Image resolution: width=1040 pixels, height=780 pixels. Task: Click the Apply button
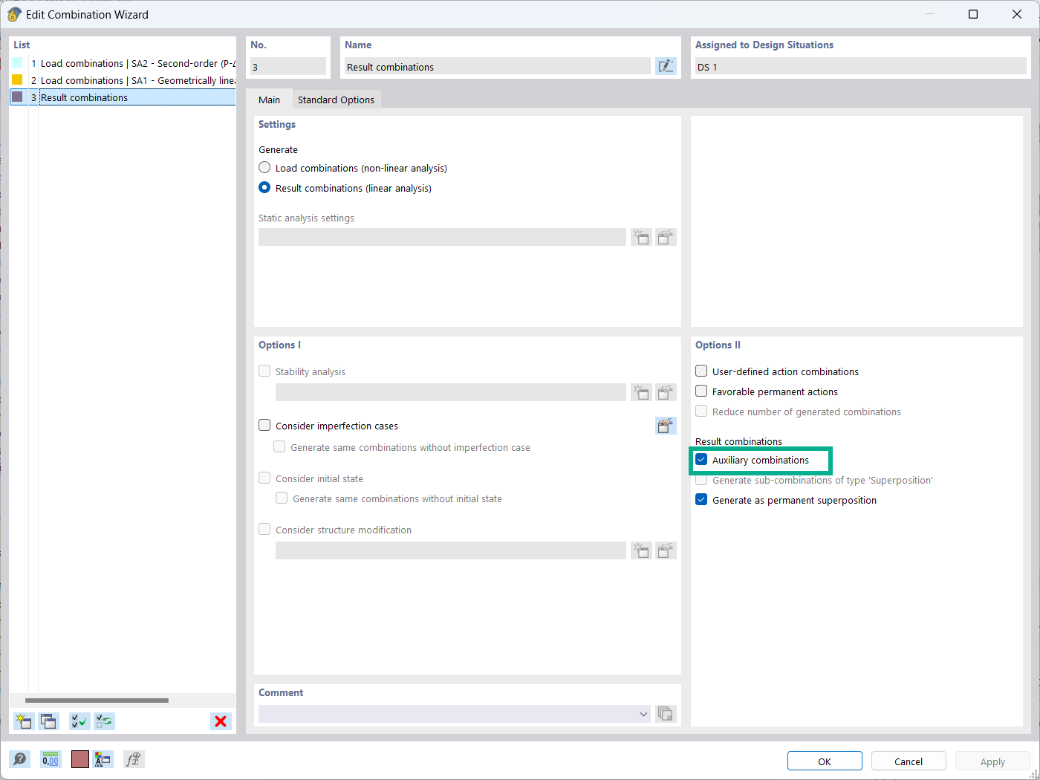coord(992,761)
